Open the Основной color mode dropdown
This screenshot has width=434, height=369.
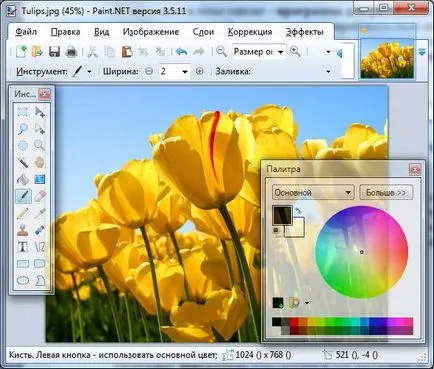(x=313, y=192)
